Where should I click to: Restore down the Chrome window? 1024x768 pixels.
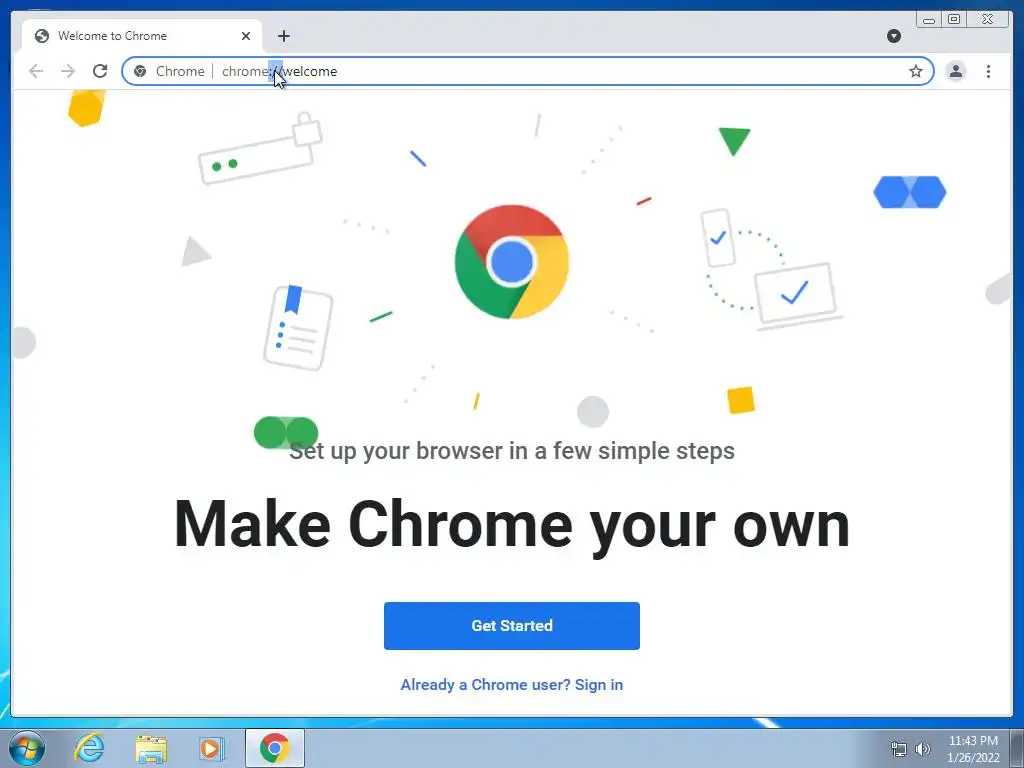click(954, 20)
